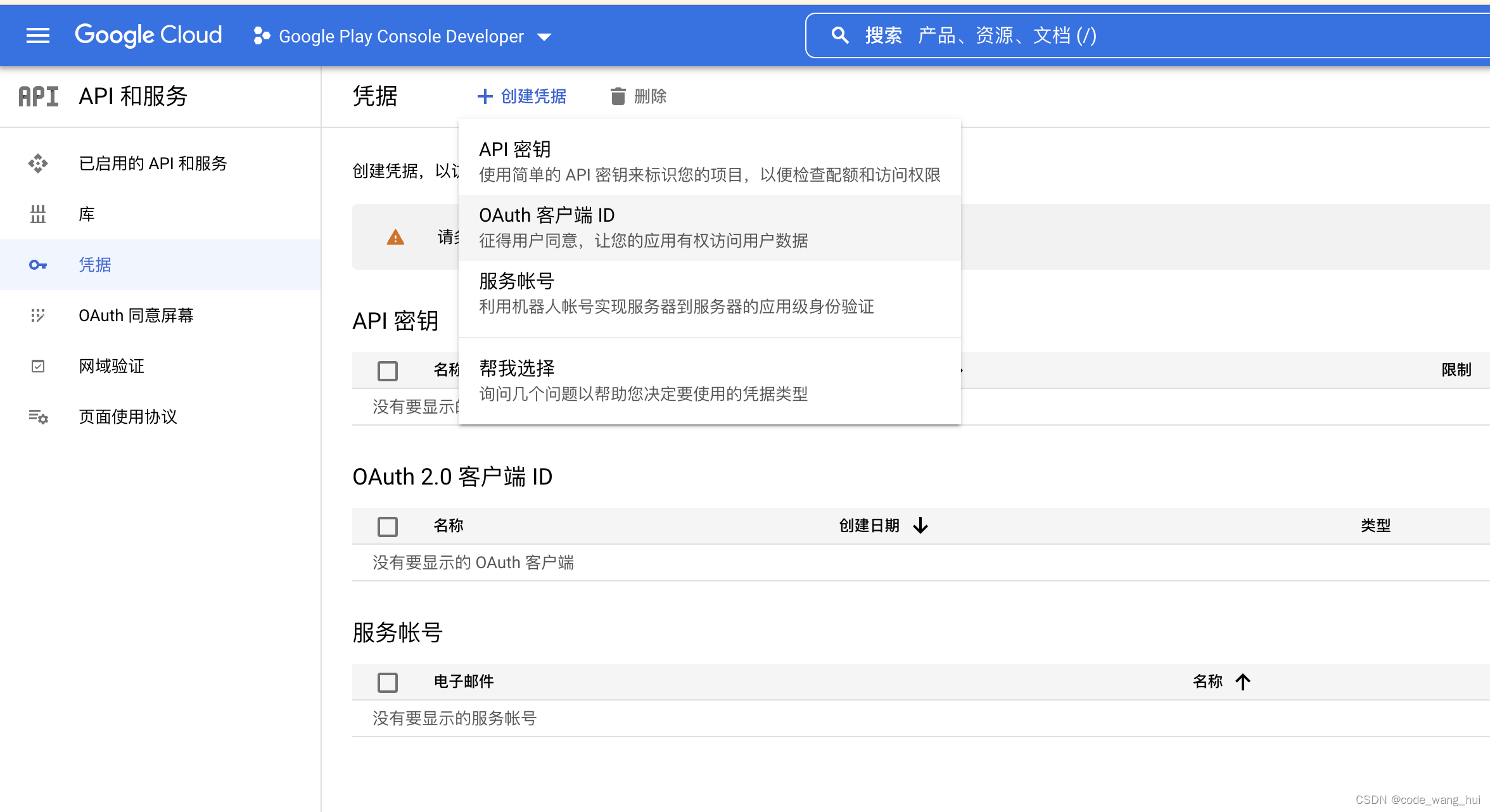Click the 删除 trash icon
The image size is (1490, 812).
[618, 96]
